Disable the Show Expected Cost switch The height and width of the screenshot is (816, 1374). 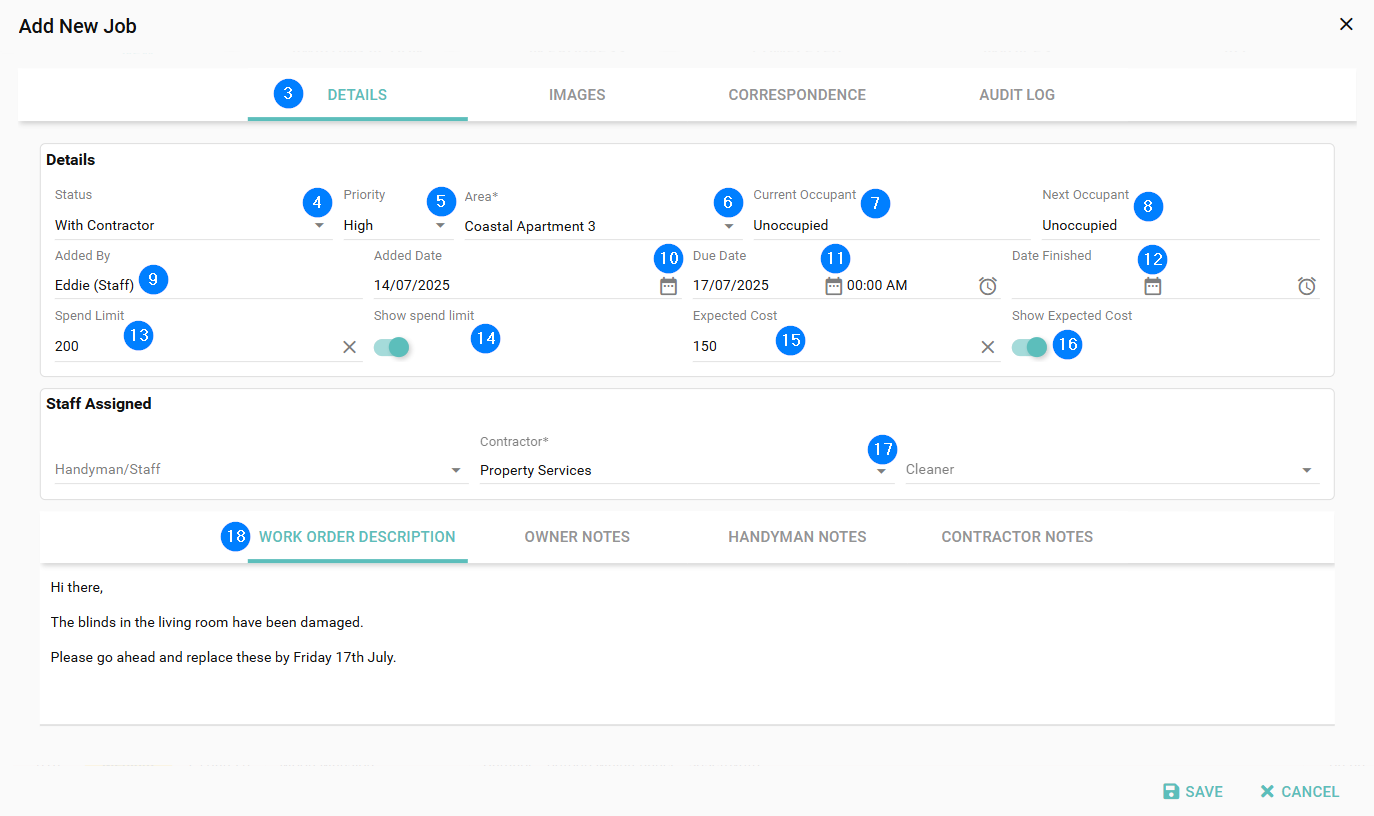1029,347
